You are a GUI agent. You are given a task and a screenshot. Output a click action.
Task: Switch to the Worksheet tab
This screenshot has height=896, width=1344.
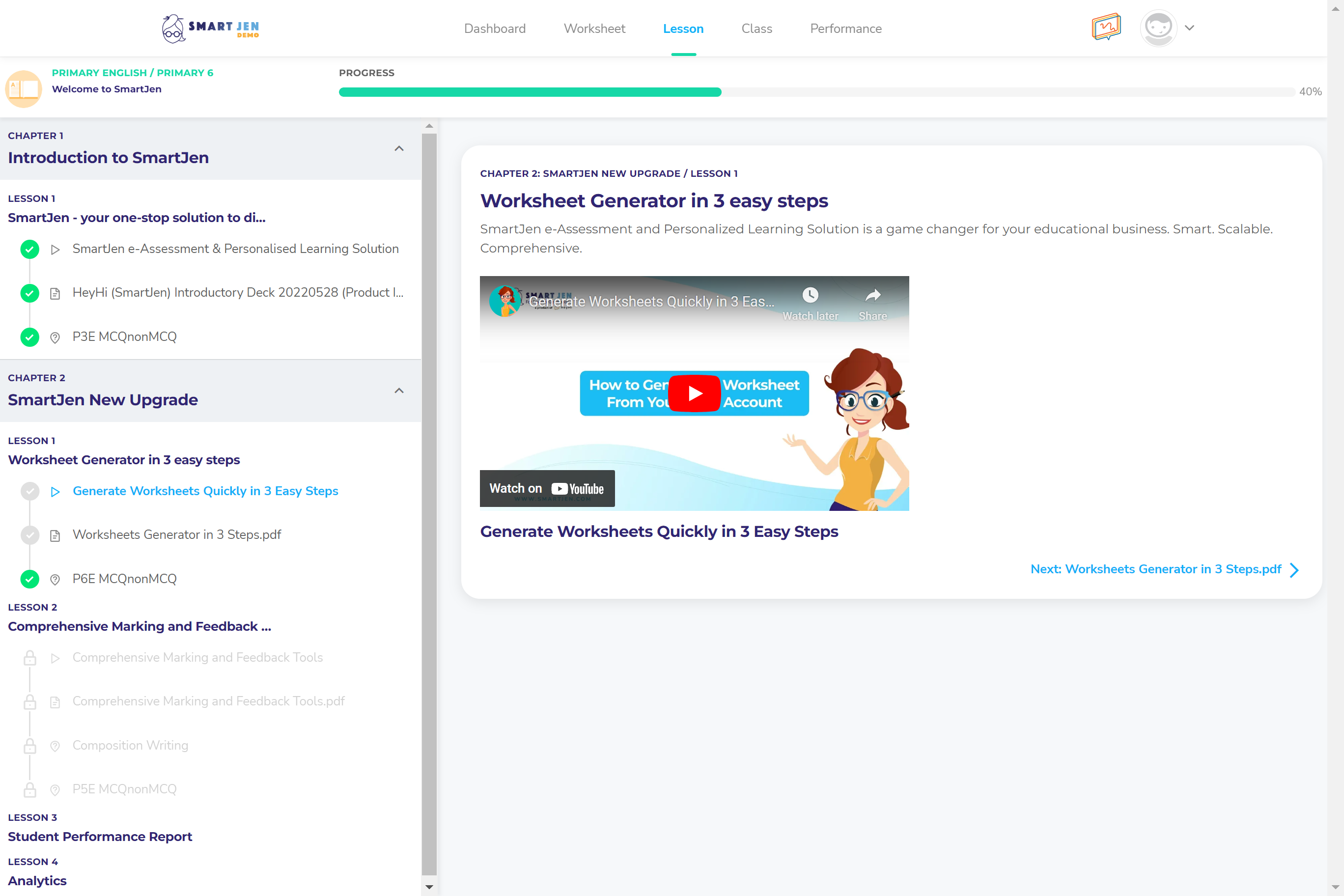point(594,28)
